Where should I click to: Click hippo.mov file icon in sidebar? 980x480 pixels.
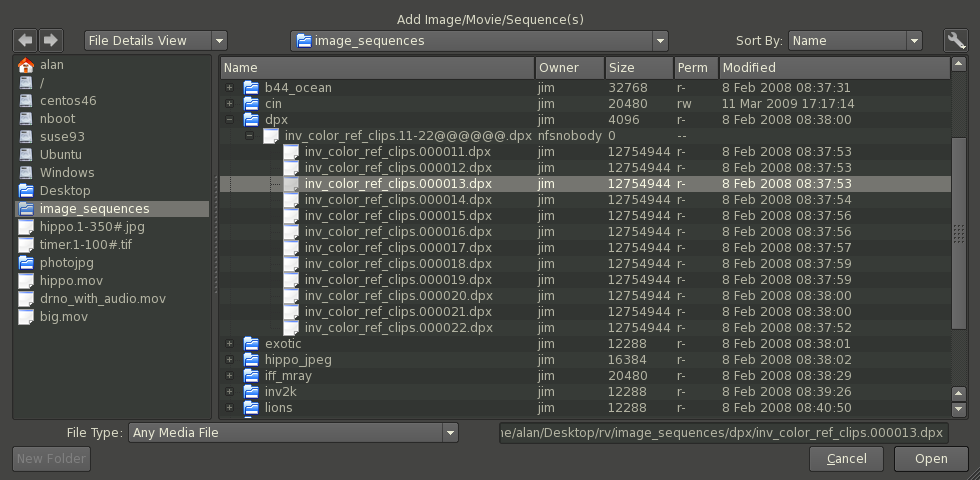pyautogui.click(x=26, y=281)
